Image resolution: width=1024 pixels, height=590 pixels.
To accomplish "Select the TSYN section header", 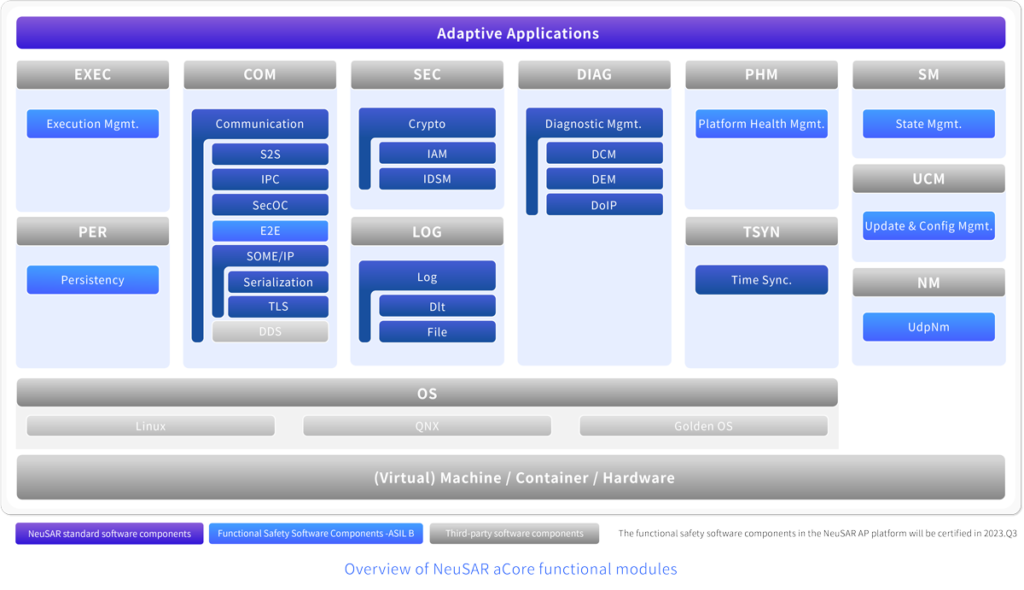I will click(761, 231).
